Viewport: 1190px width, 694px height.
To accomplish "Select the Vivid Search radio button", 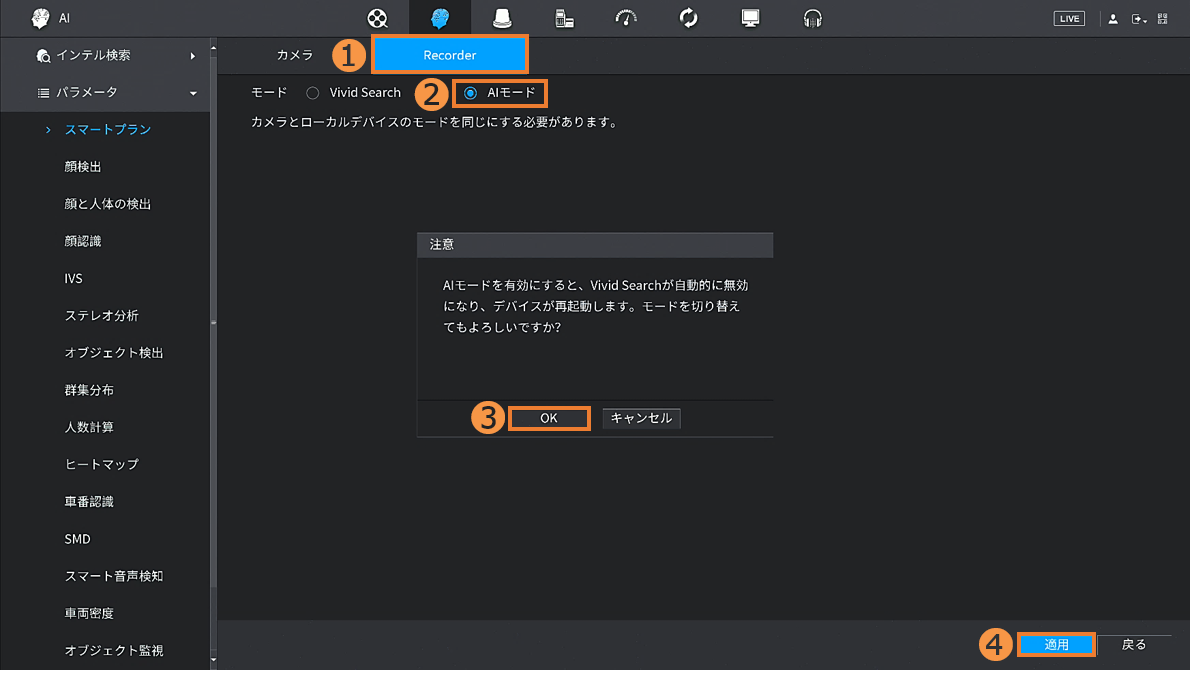I will (313, 93).
